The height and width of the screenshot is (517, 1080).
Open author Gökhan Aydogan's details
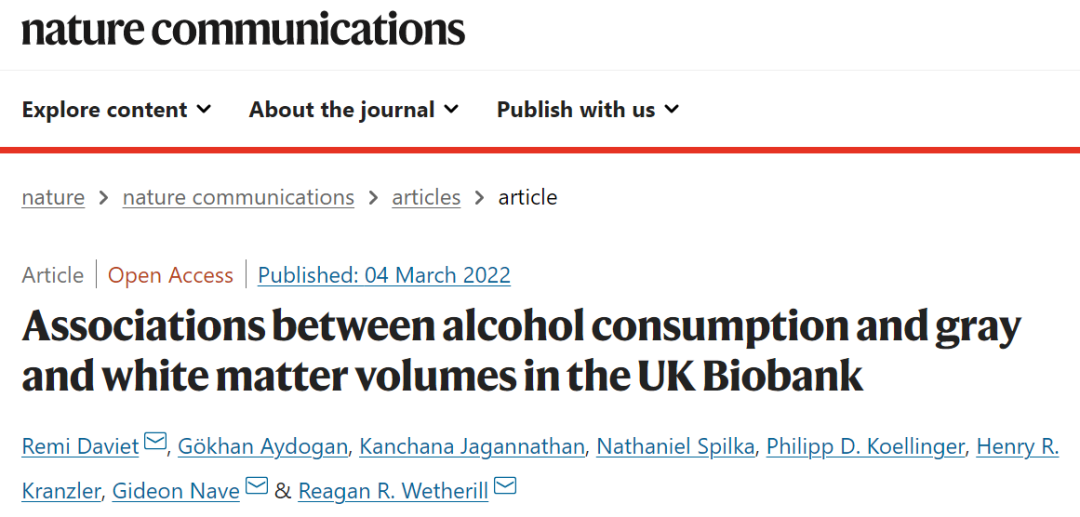tap(260, 446)
